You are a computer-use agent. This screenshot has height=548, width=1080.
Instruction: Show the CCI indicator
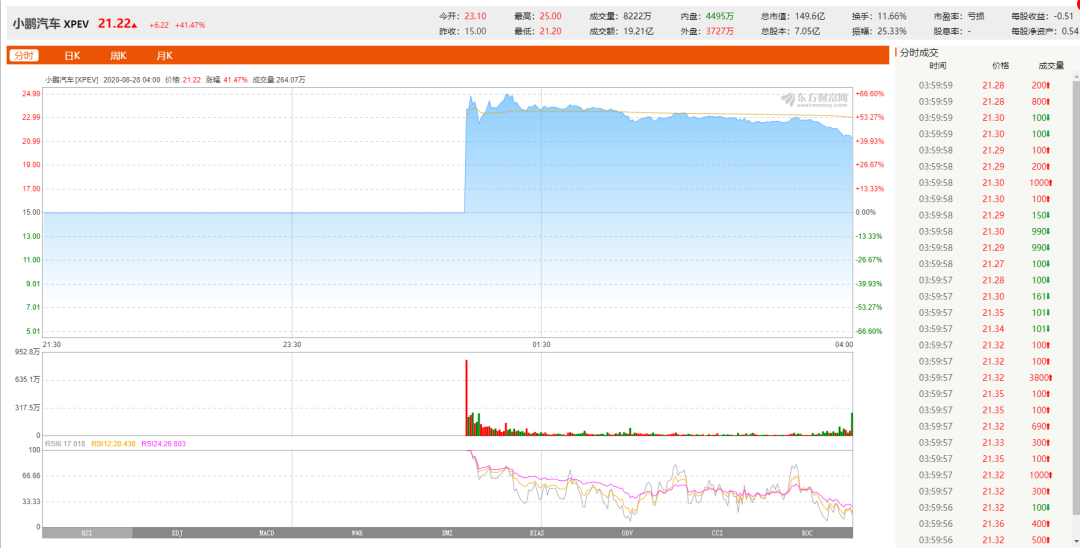[x=717, y=533]
